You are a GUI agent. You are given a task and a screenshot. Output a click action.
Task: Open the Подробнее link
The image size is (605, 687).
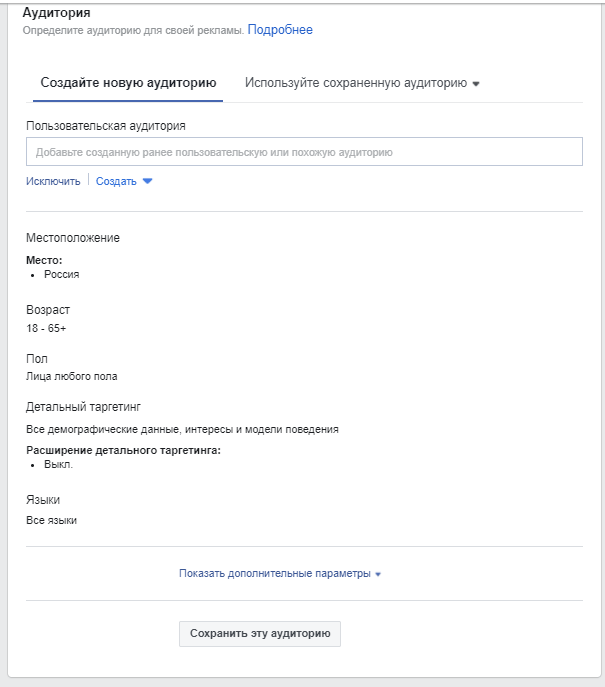280,30
